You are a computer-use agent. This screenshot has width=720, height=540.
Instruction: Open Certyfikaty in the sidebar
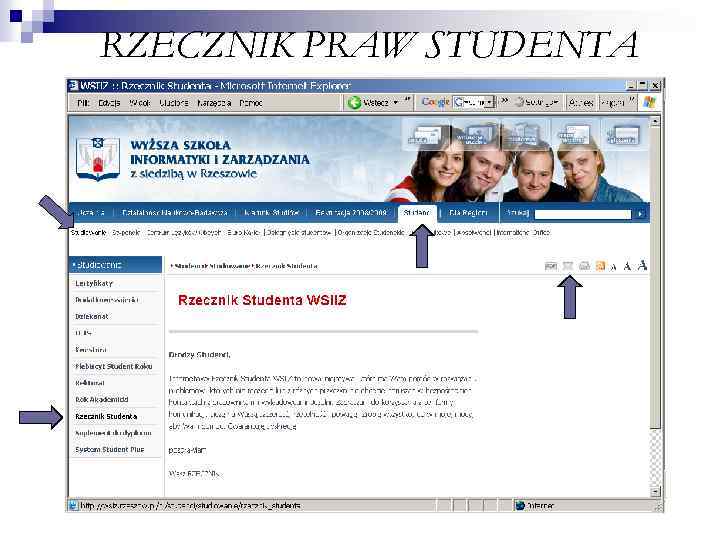tap(94, 283)
